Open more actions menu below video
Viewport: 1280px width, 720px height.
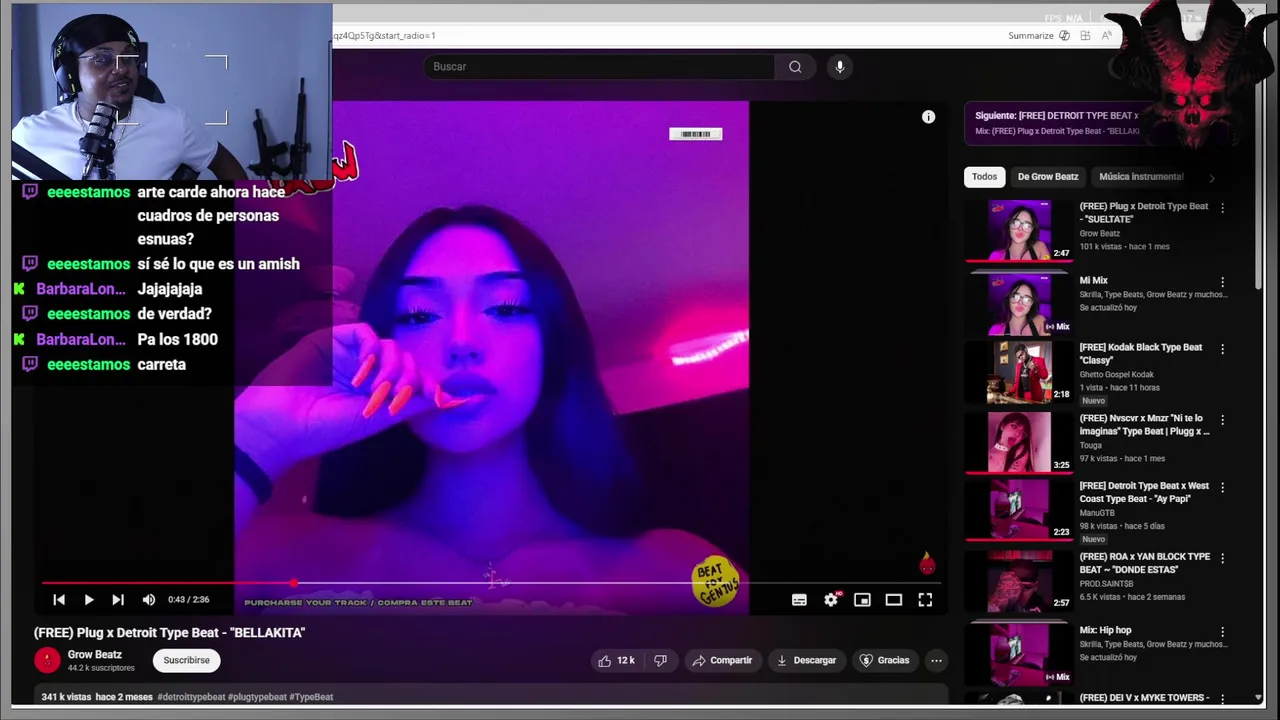tap(936, 660)
